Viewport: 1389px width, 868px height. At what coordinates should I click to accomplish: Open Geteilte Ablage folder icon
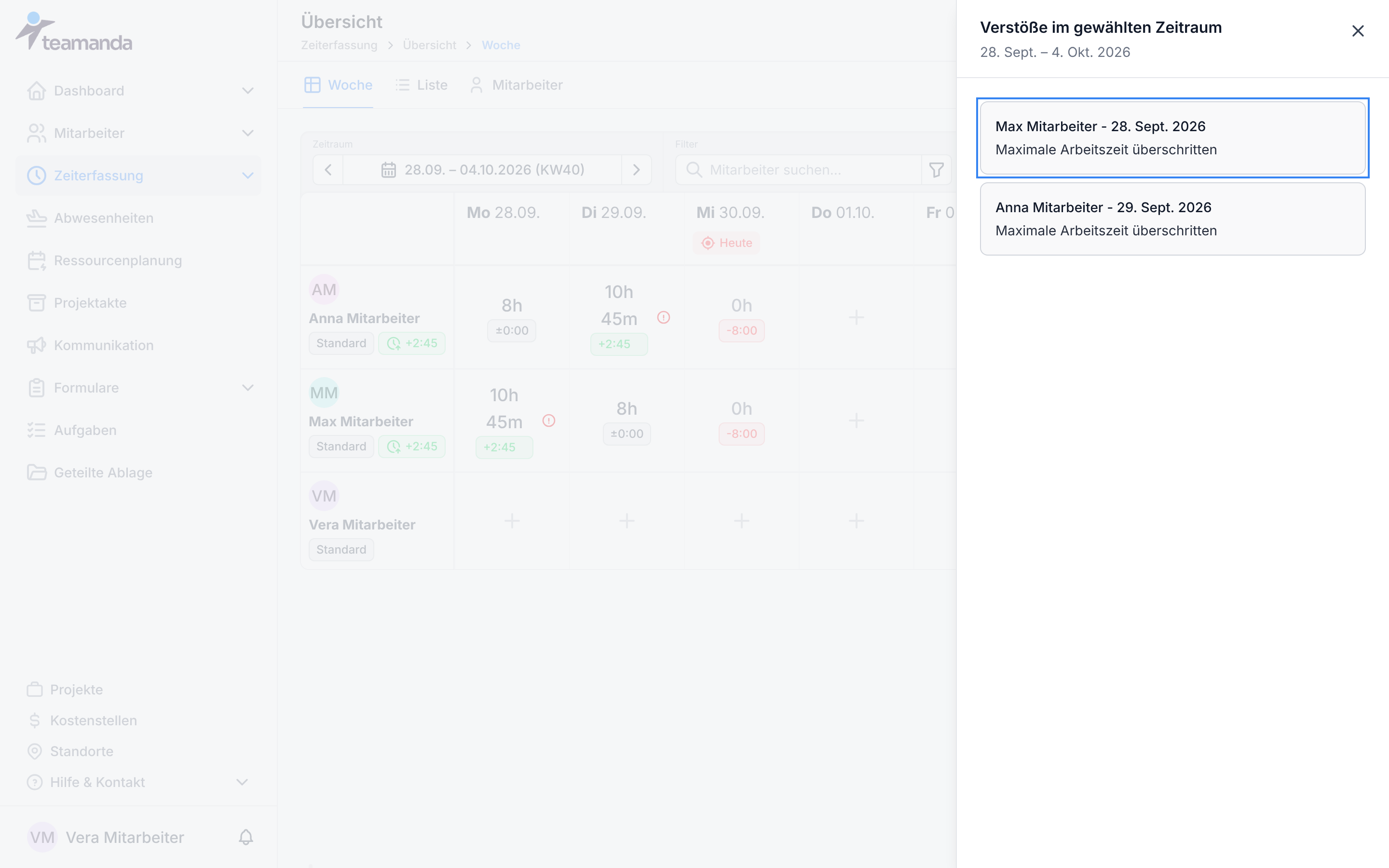coord(36,473)
